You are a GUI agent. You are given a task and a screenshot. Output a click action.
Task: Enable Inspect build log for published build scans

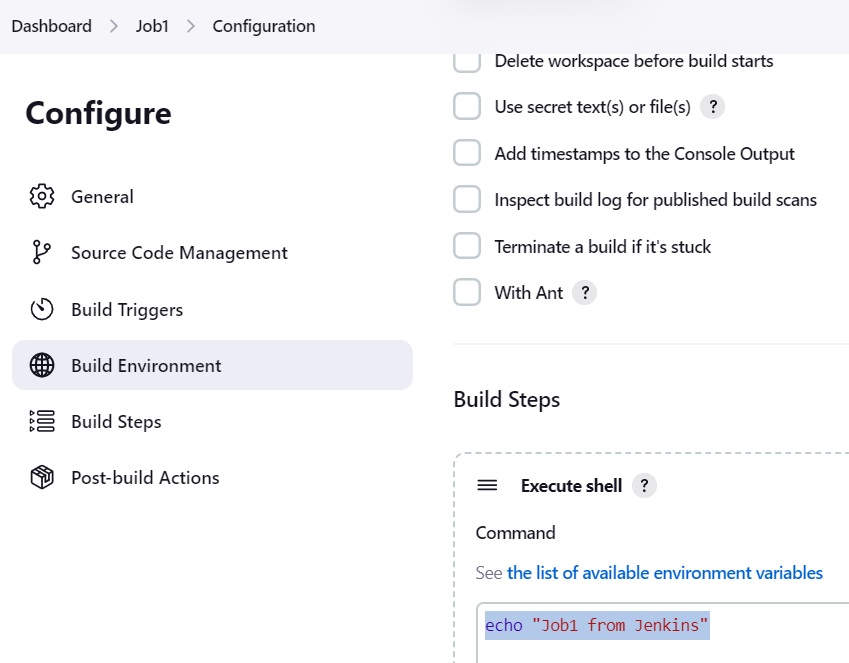pyautogui.click(x=467, y=199)
